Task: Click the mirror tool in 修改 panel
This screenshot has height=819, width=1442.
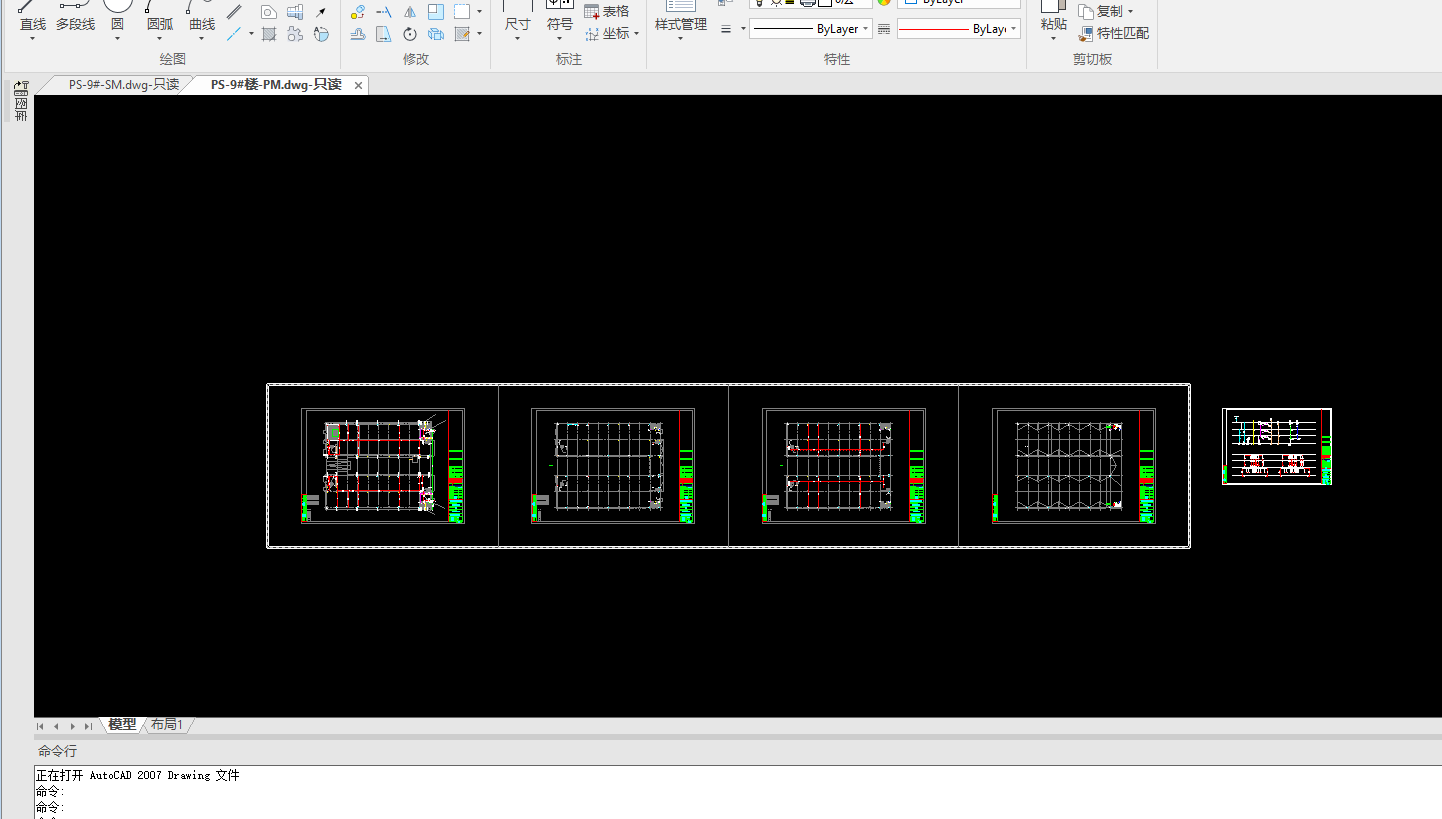Action: [x=410, y=12]
